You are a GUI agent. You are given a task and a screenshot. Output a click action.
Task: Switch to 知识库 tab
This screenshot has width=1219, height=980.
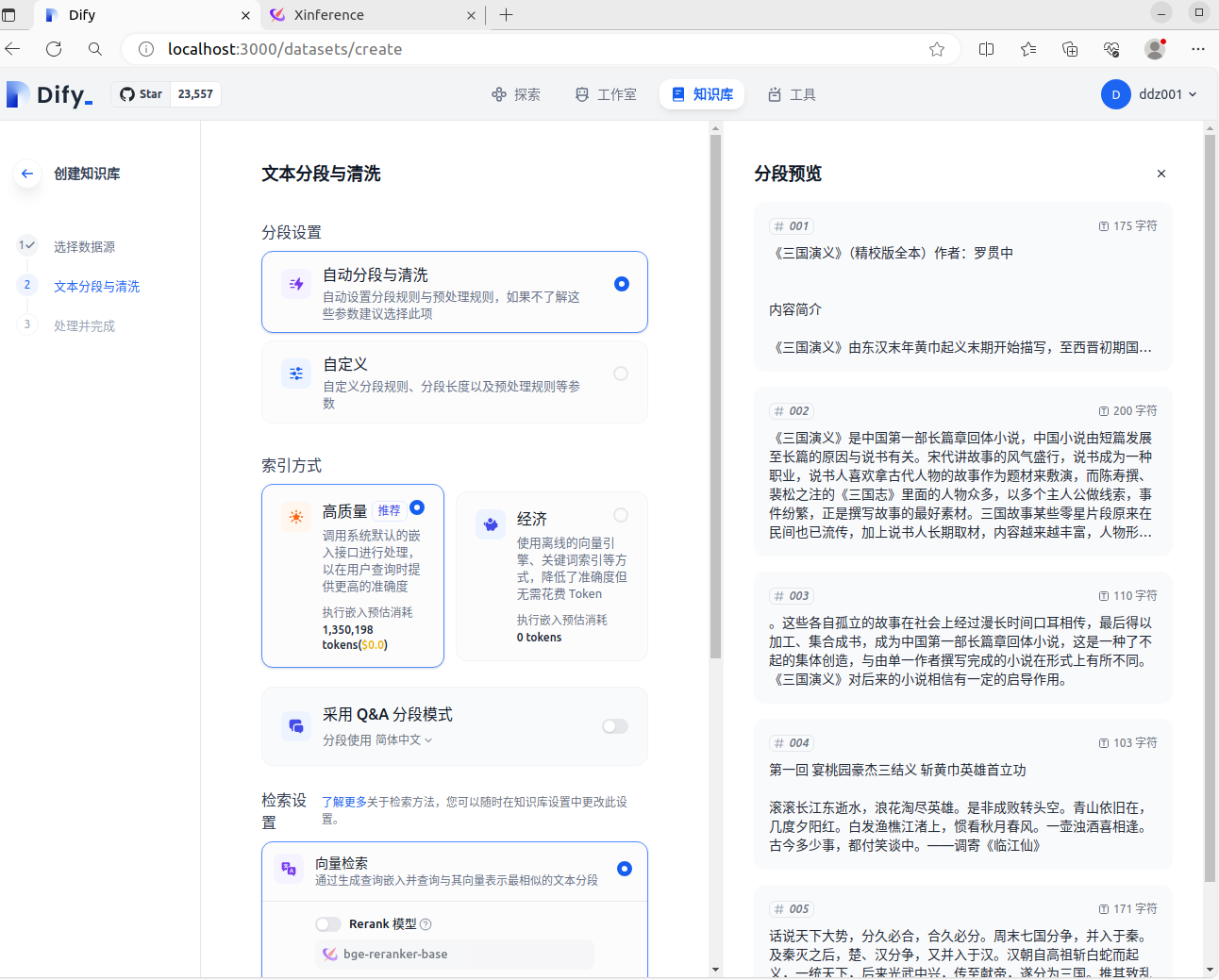tap(702, 94)
